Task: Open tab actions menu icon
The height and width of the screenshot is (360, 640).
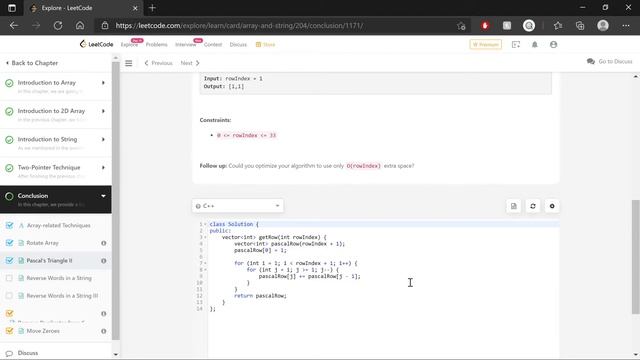Action: click(x=12, y=8)
